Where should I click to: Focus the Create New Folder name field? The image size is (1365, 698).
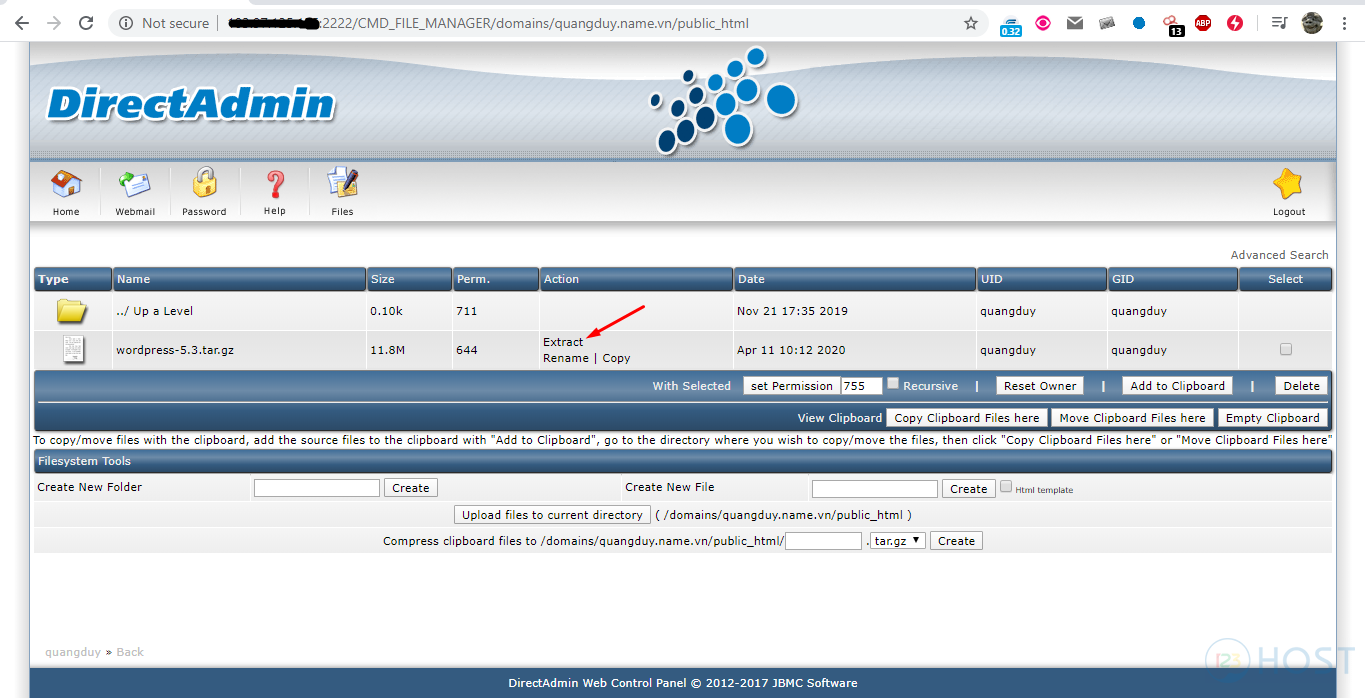pos(317,488)
